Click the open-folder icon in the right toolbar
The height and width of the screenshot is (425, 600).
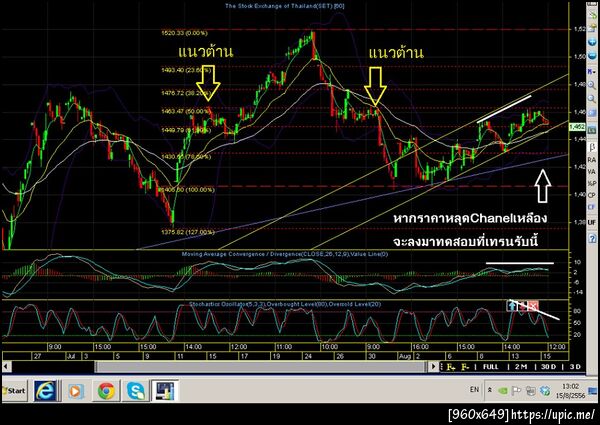point(592,27)
